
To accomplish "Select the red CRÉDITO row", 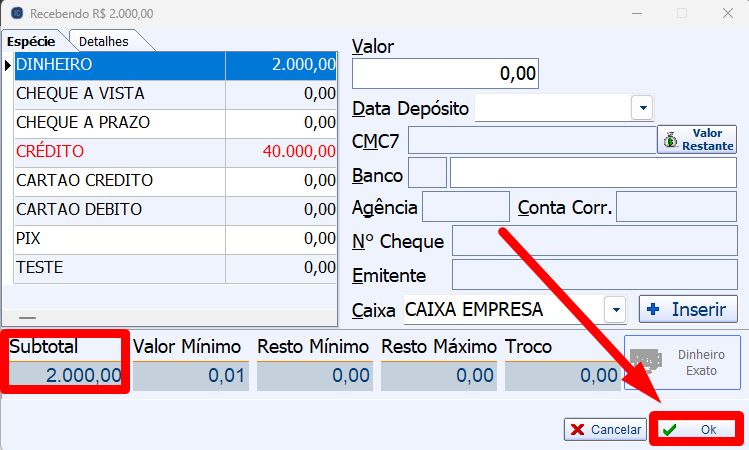I will click(120, 152).
